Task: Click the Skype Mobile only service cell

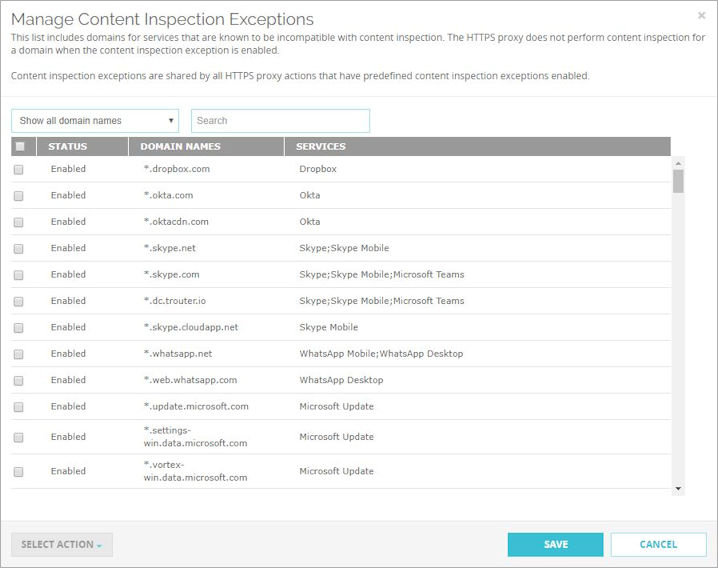Action: [329, 328]
